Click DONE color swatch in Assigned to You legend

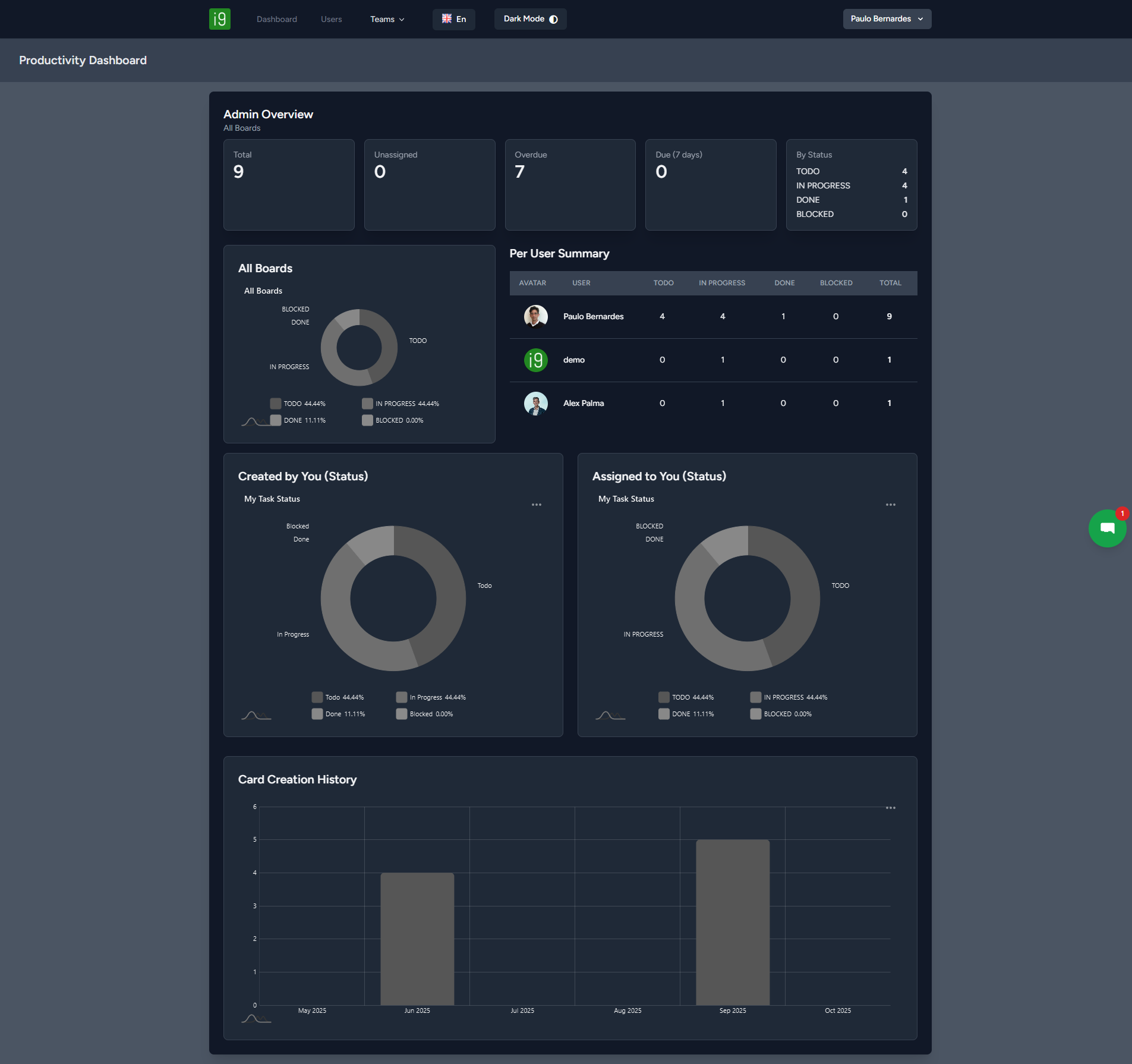point(664,714)
